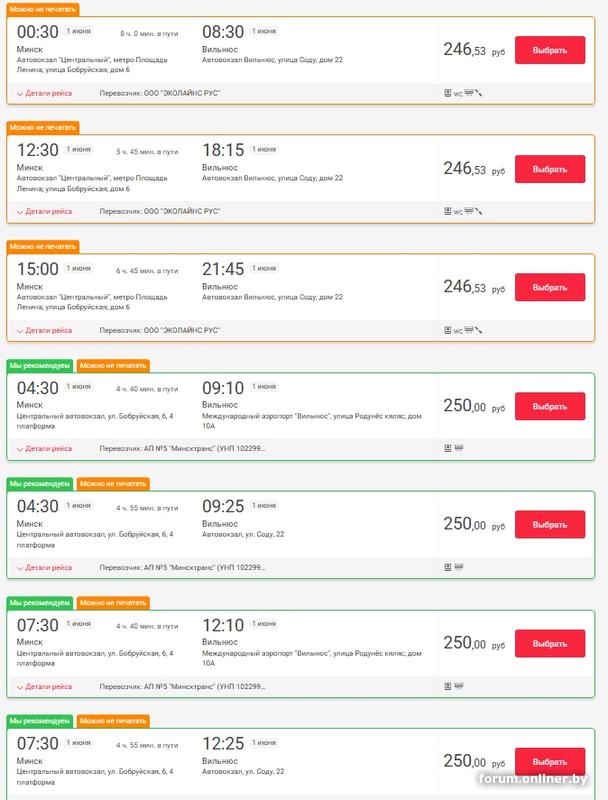Viewport: 608px width, 800px height.
Task: Click air conditioner icon on the 15:00 trip
Action: tap(469, 330)
